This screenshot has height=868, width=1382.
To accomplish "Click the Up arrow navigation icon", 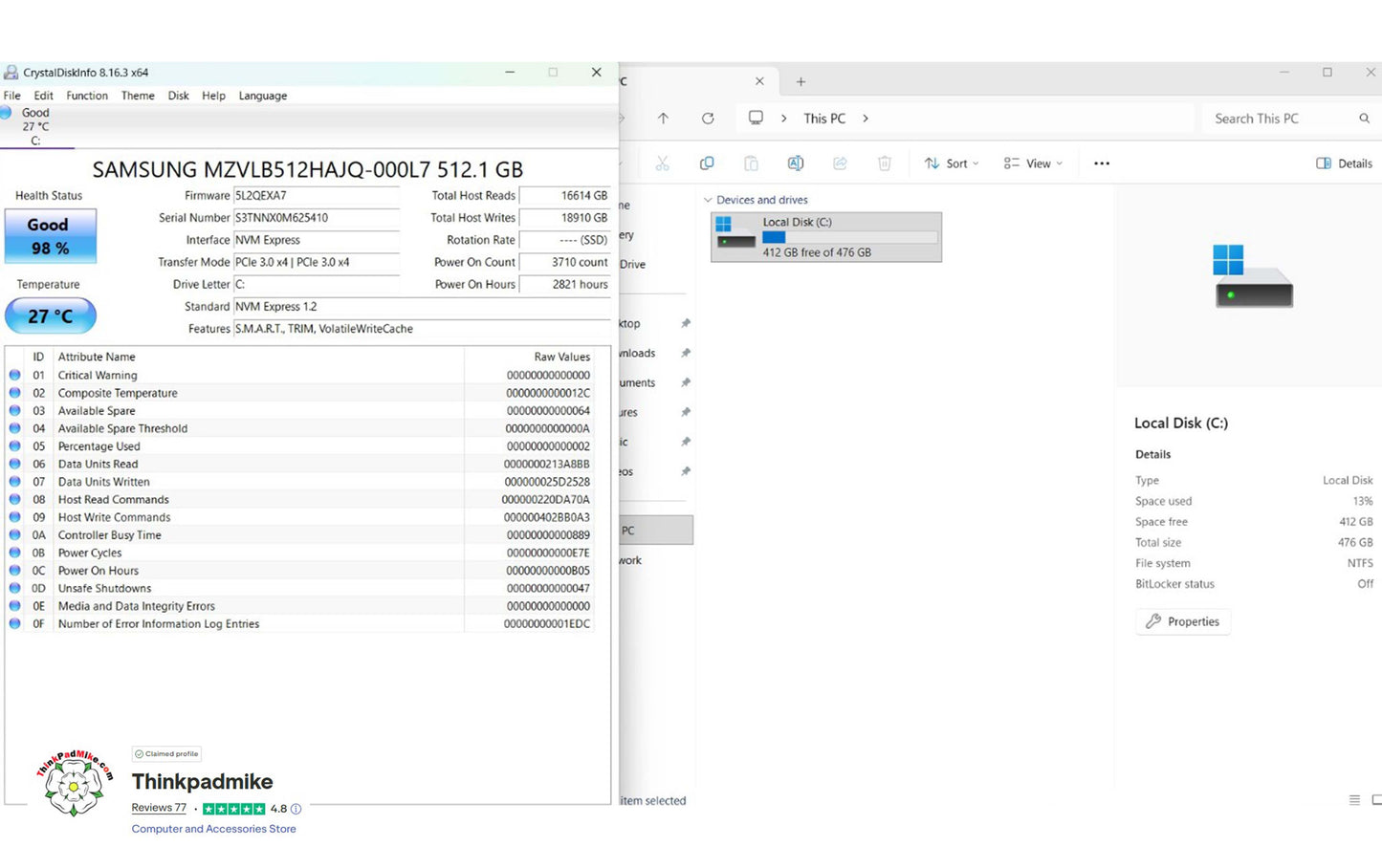I will 663,119.
